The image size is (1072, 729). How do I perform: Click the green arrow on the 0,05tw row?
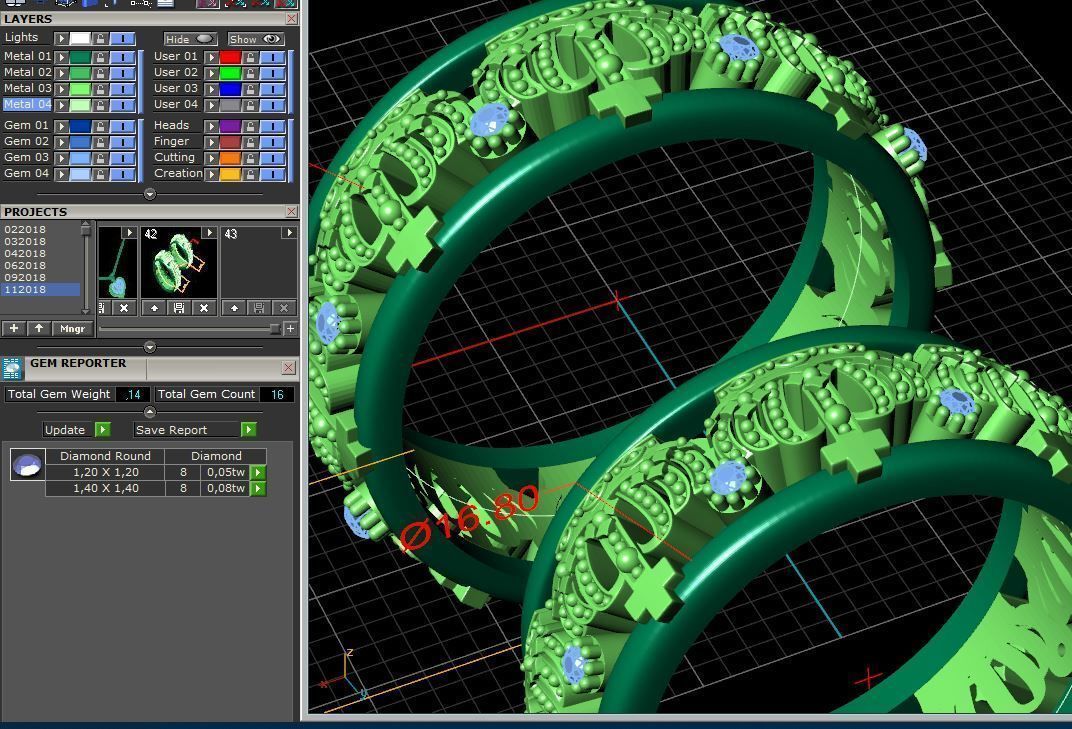point(258,473)
